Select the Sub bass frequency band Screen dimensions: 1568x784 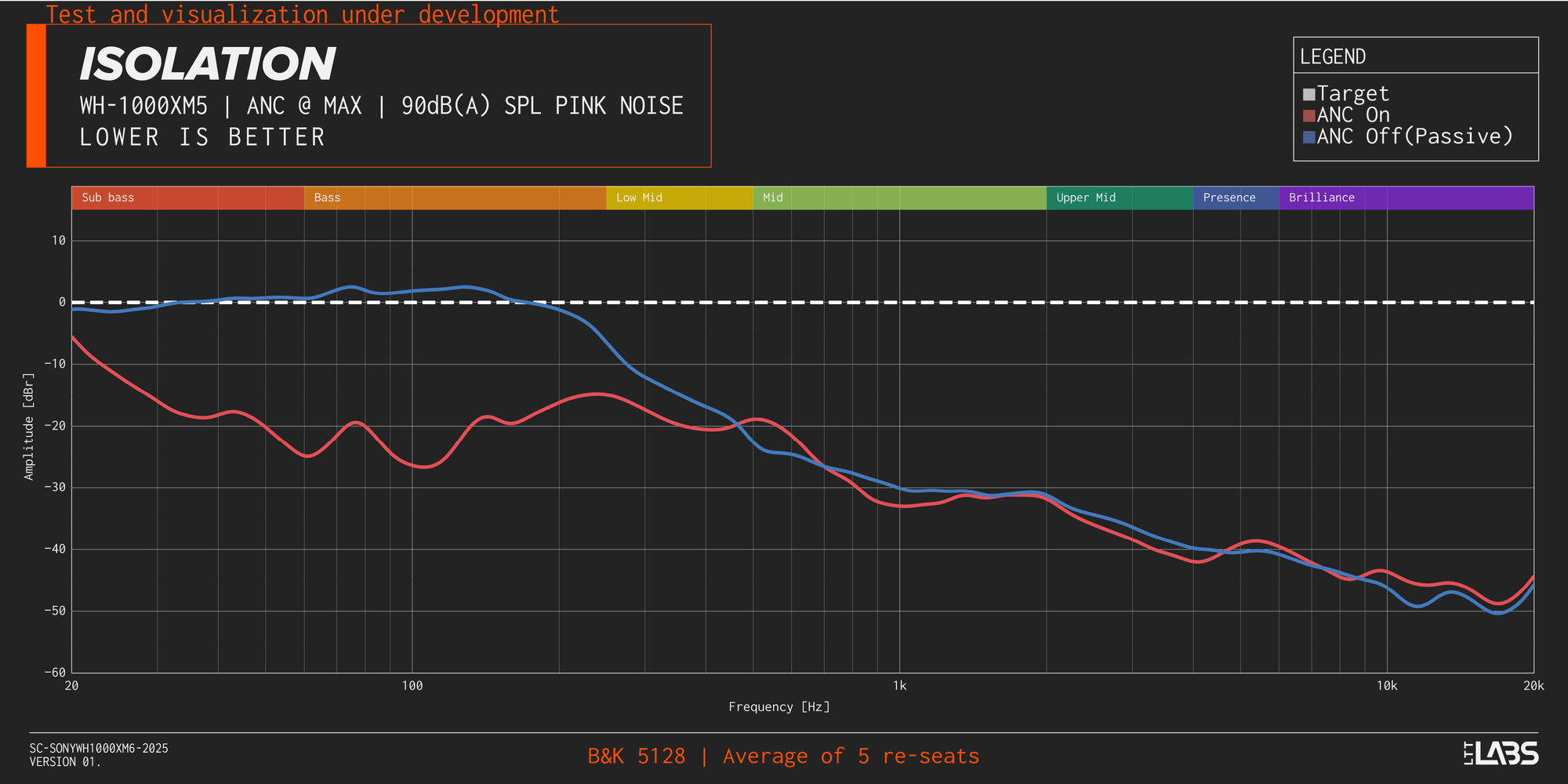coord(187,198)
